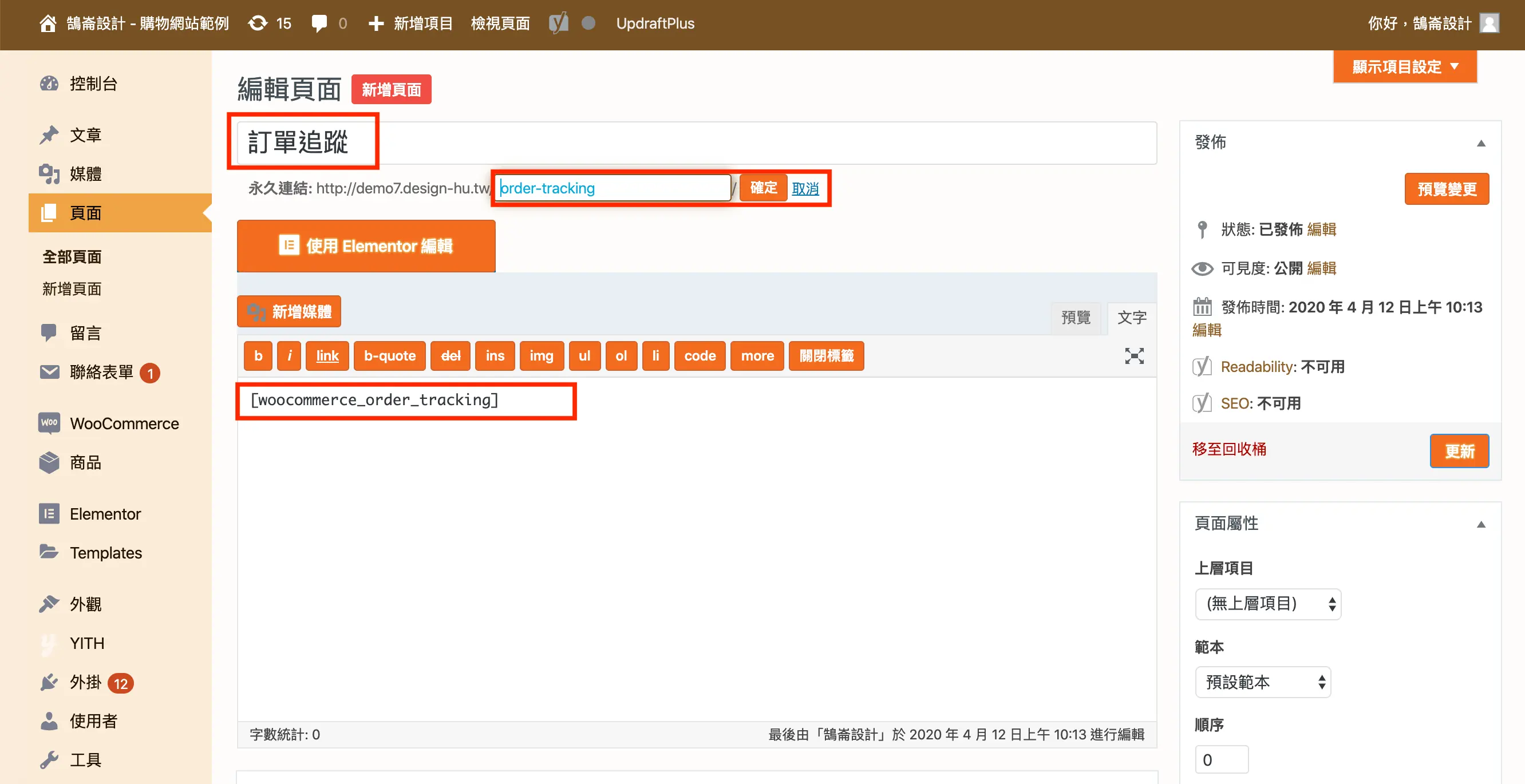Click user avatar next to 你好，鵠崙設計
The height and width of the screenshot is (784, 1525).
pos(1489,23)
